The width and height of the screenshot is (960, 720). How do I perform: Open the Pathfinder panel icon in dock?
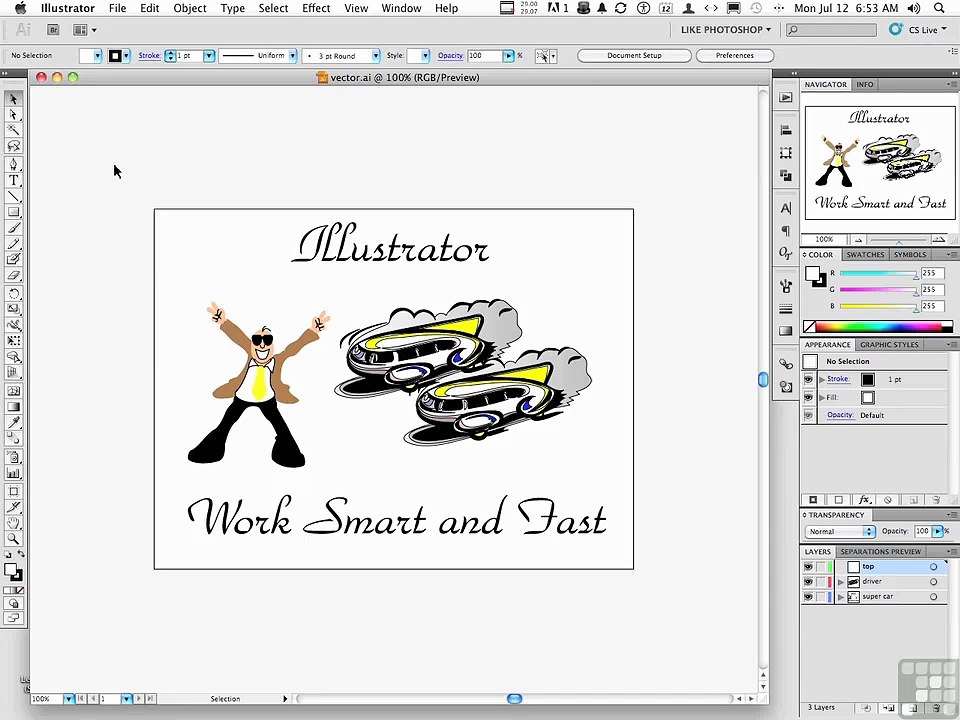(x=786, y=176)
